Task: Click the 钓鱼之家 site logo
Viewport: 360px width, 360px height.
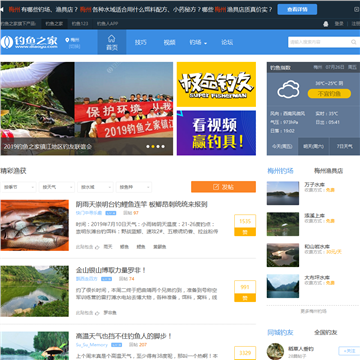Action: (x=29, y=42)
